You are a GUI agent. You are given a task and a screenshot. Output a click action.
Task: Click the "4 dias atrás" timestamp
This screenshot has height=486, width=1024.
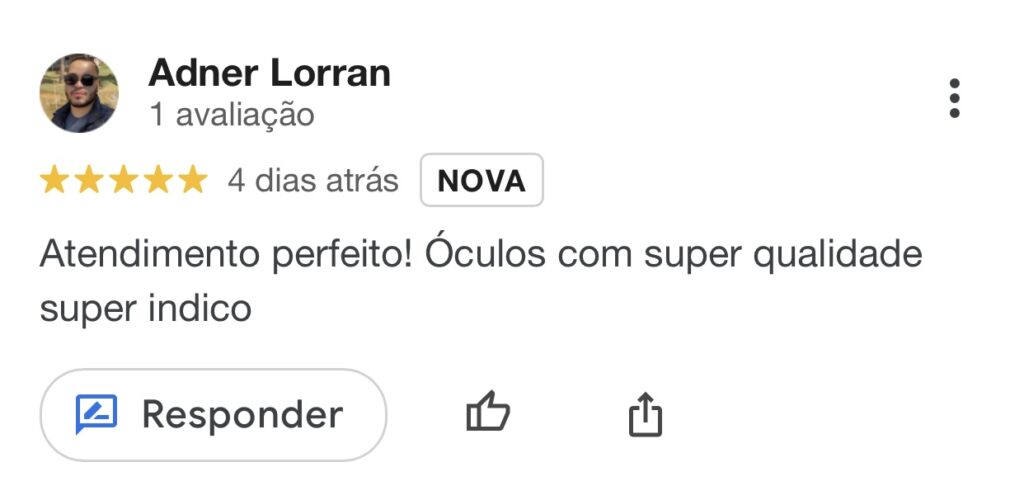click(313, 180)
